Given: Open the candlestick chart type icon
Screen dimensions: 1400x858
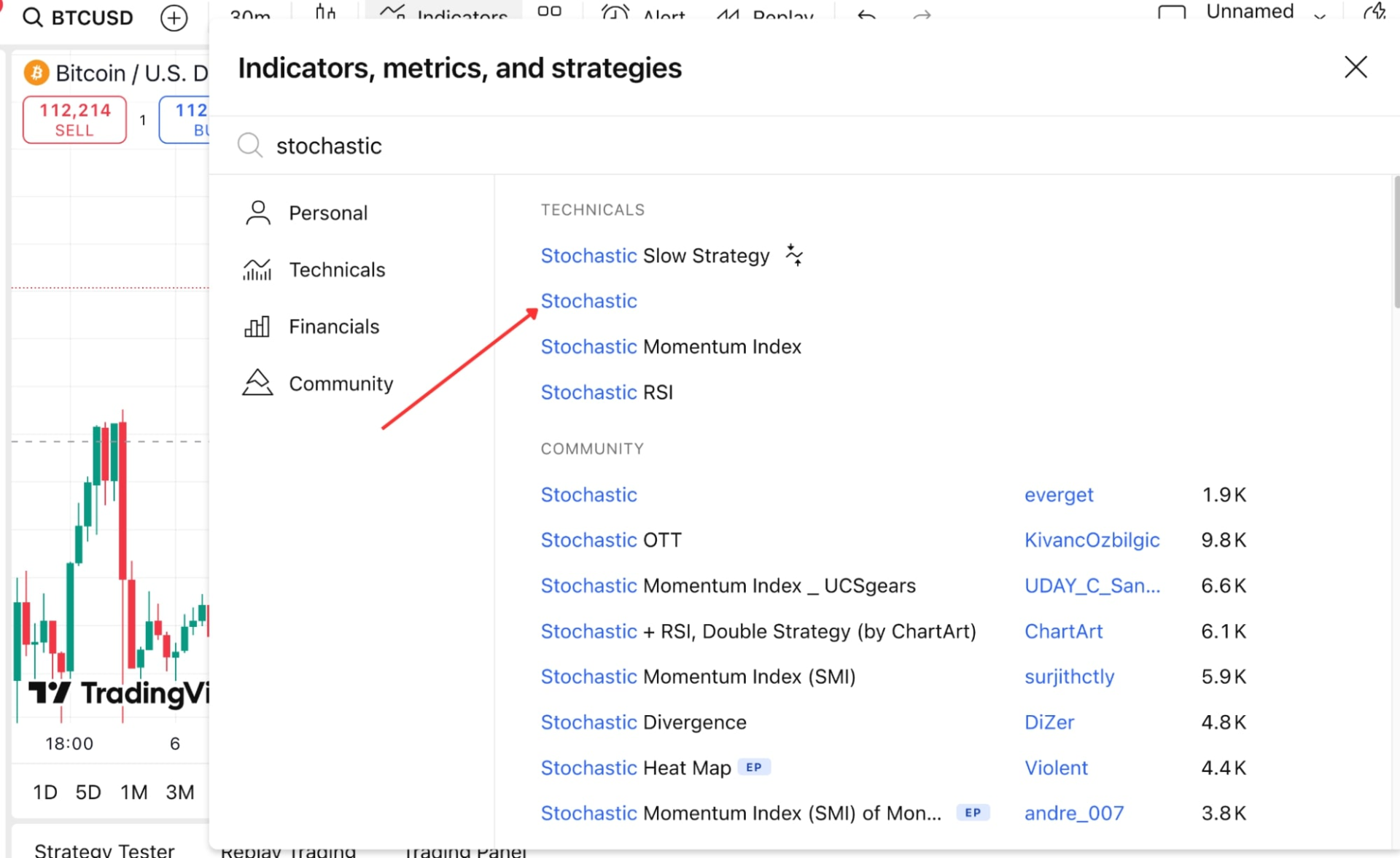Looking at the screenshot, I should pos(325,13).
